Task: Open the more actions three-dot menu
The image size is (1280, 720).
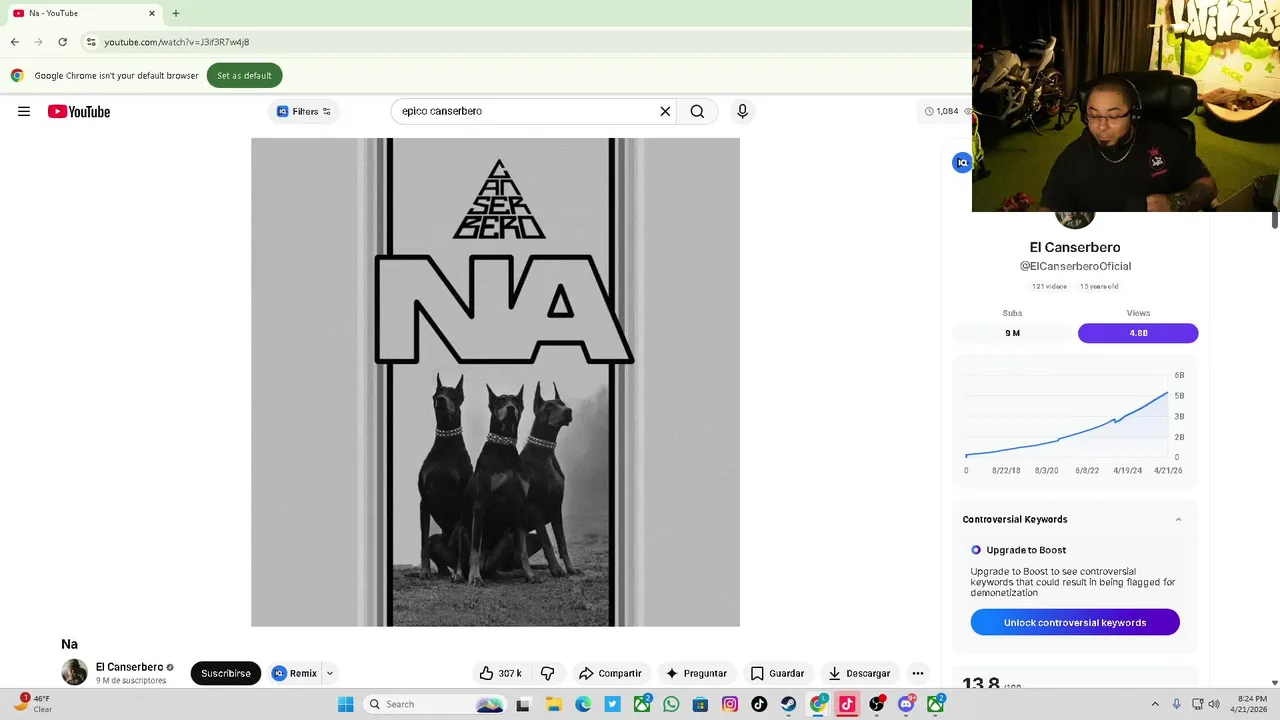Action: (917, 673)
